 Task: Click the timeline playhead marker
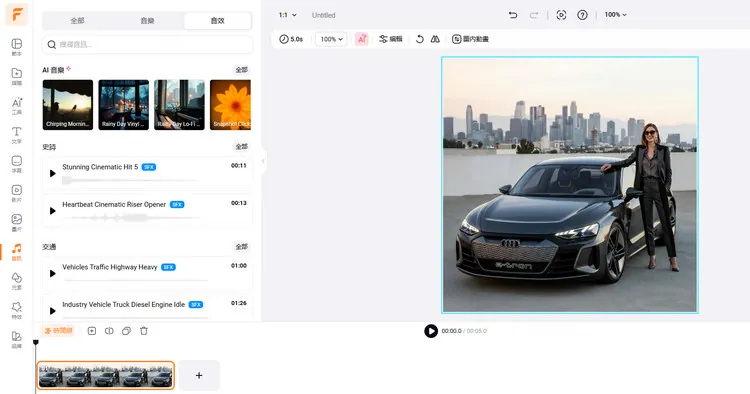click(35, 342)
